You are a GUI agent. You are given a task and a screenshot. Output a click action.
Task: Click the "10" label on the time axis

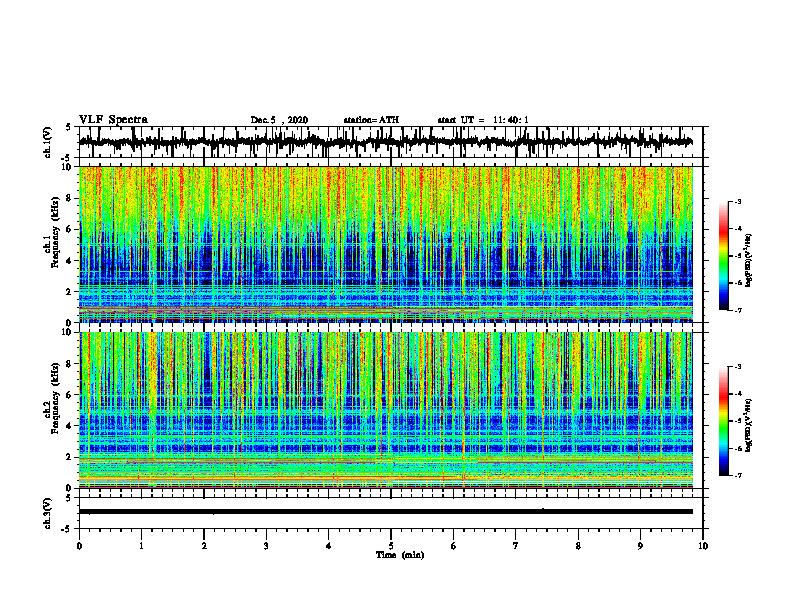coord(703,546)
